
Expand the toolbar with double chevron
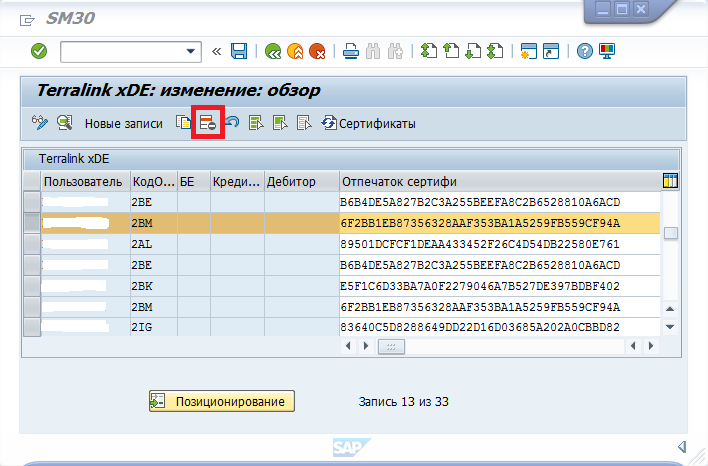217,51
